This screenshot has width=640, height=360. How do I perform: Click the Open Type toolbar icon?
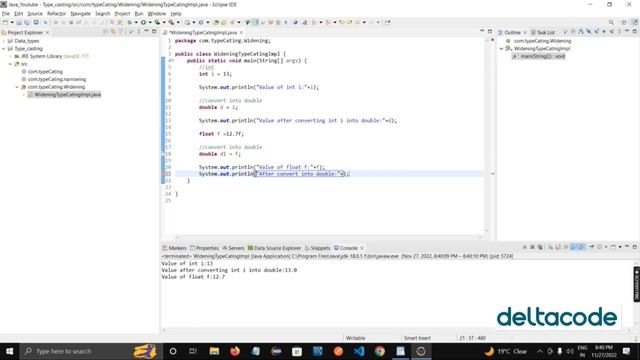[216, 22]
